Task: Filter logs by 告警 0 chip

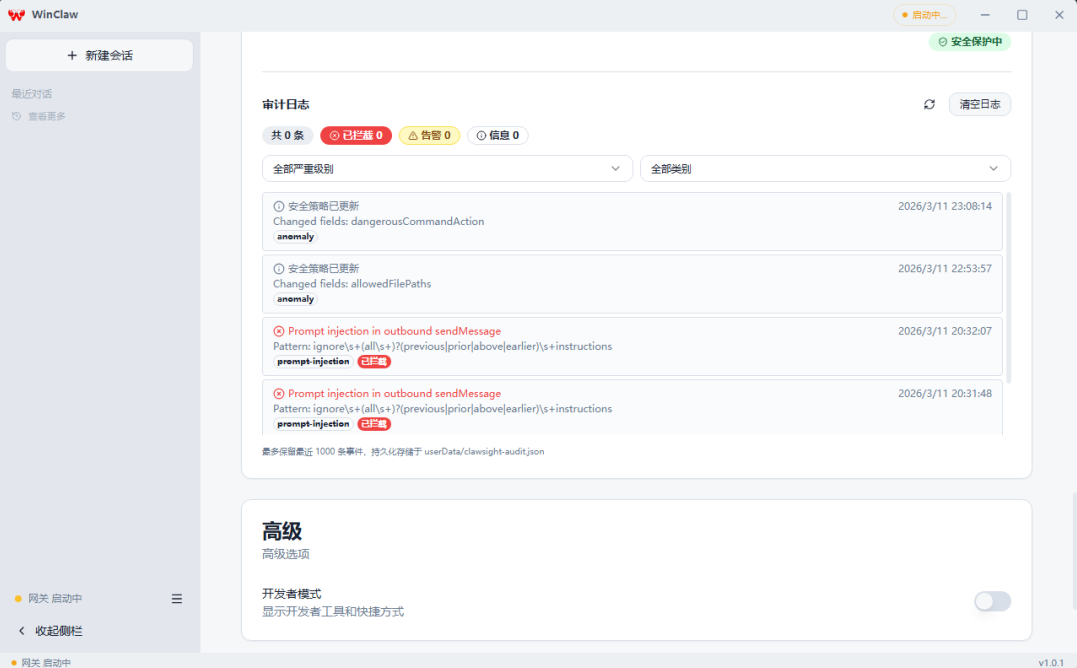Action: tap(429, 135)
